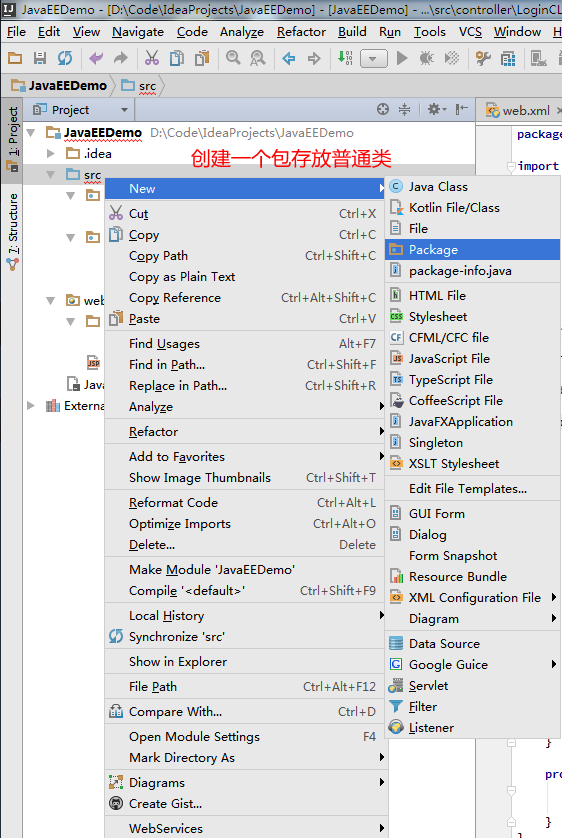This screenshot has height=838, width=562.
Task: Click the Undo toolbar arrow
Action: coord(96,58)
